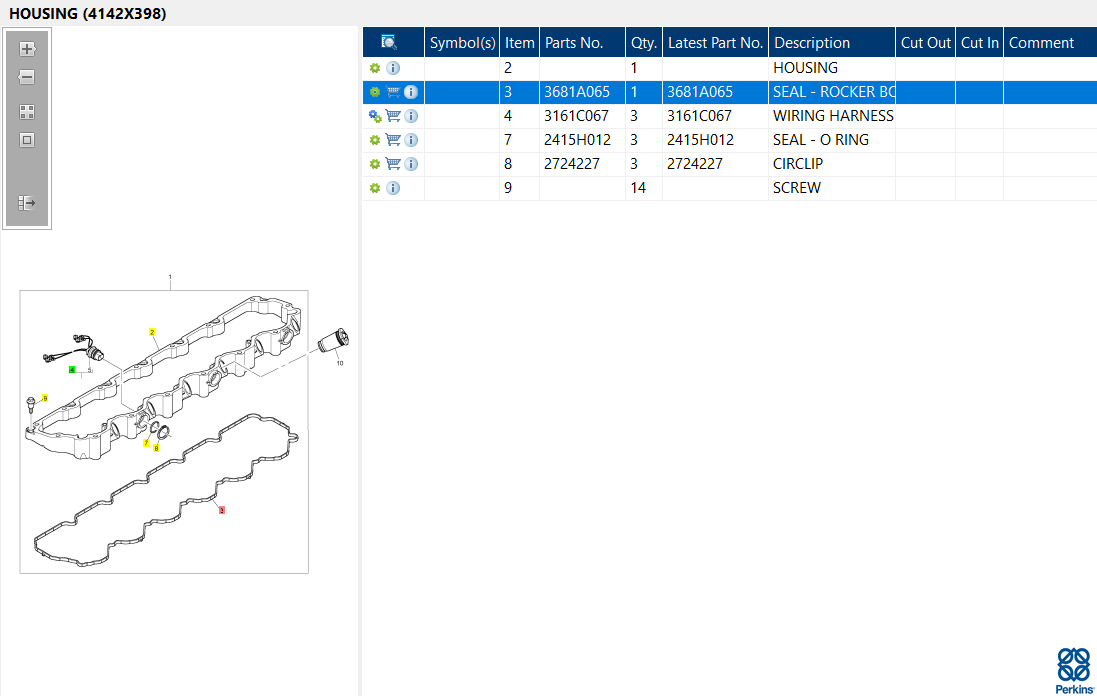Click the Description column header

point(812,43)
